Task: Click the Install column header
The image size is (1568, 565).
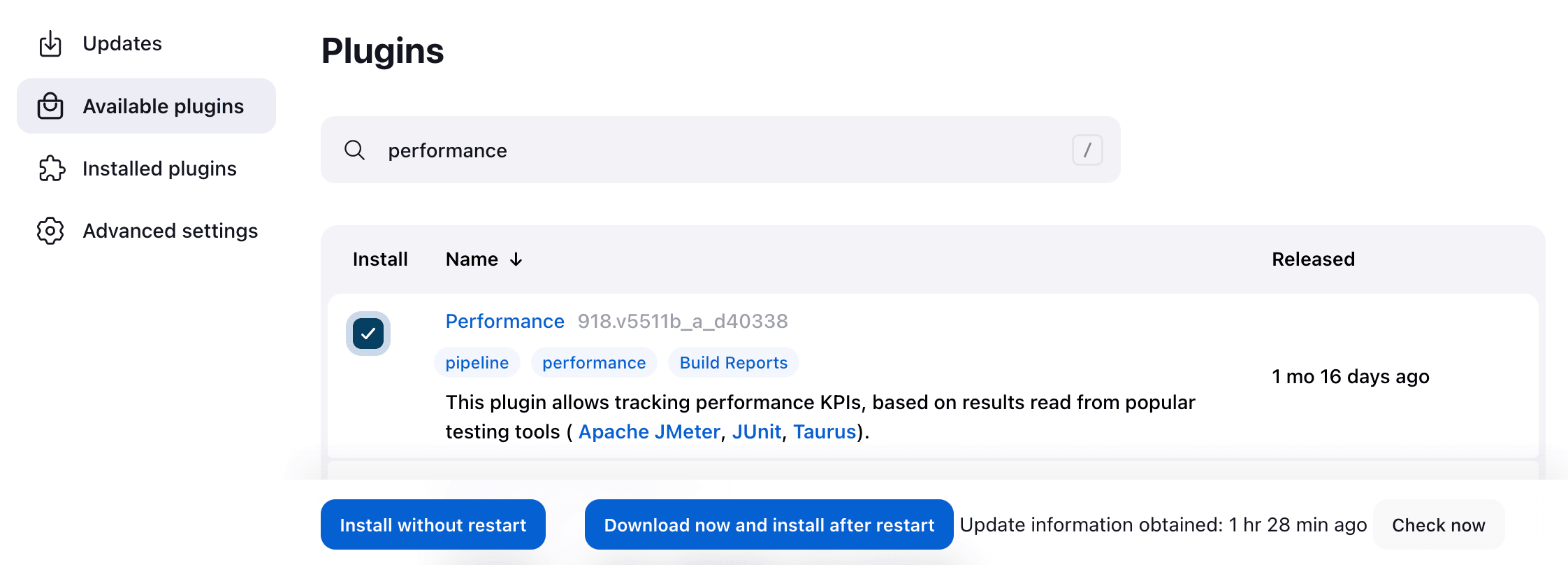Action: (x=379, y=259)
